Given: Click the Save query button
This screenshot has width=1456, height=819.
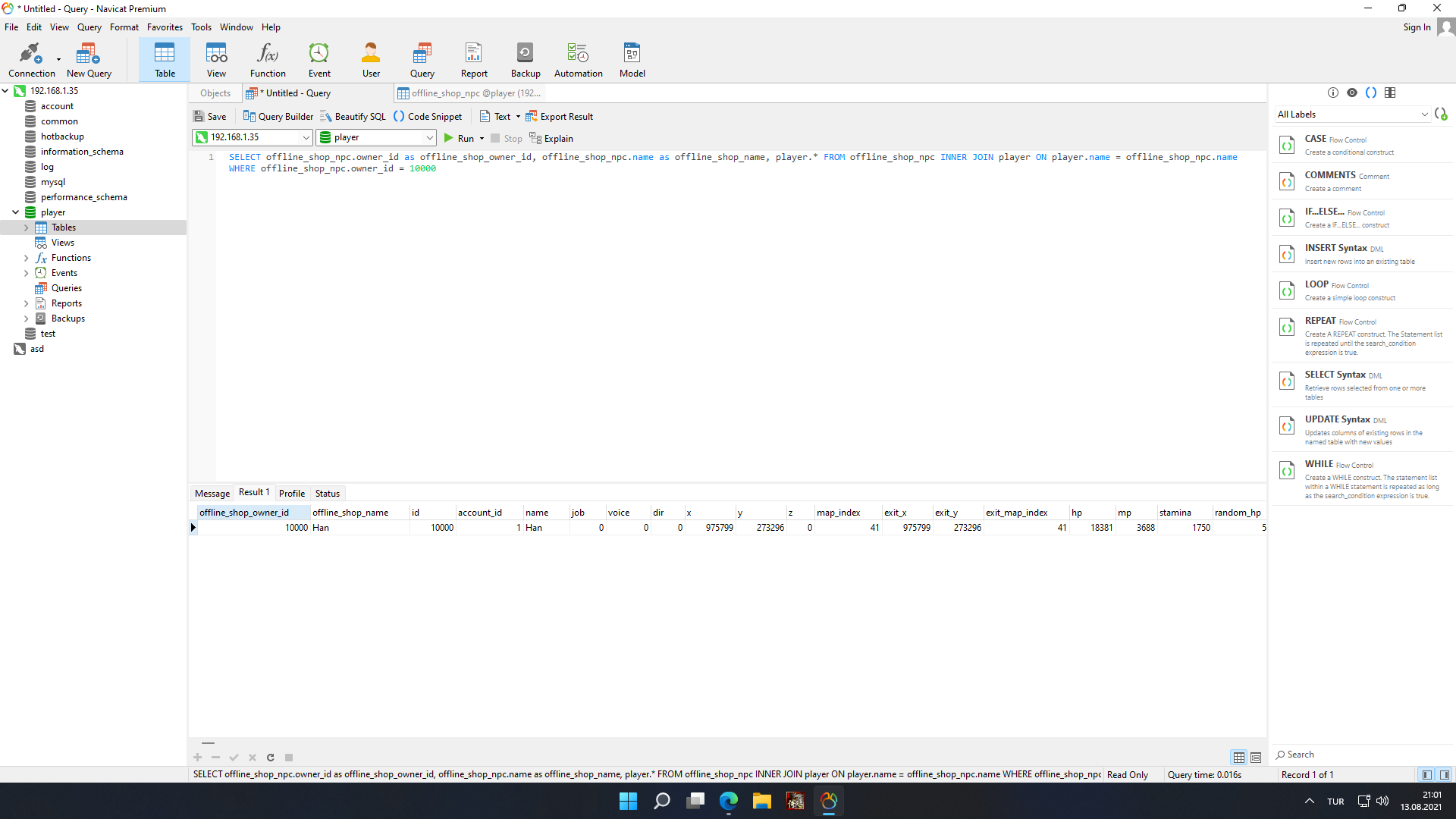Looking at the screenshot, I should (210, 116).
